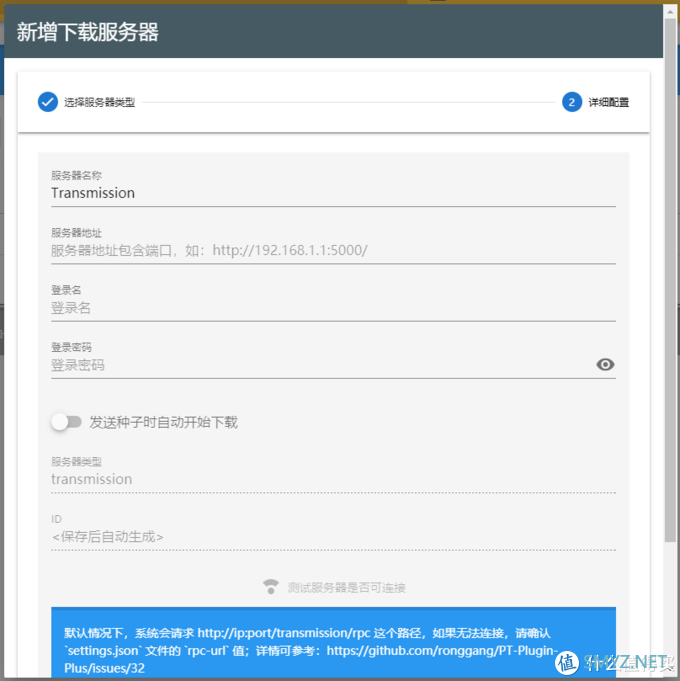Click the wifi test connection icon

[271, 587]
